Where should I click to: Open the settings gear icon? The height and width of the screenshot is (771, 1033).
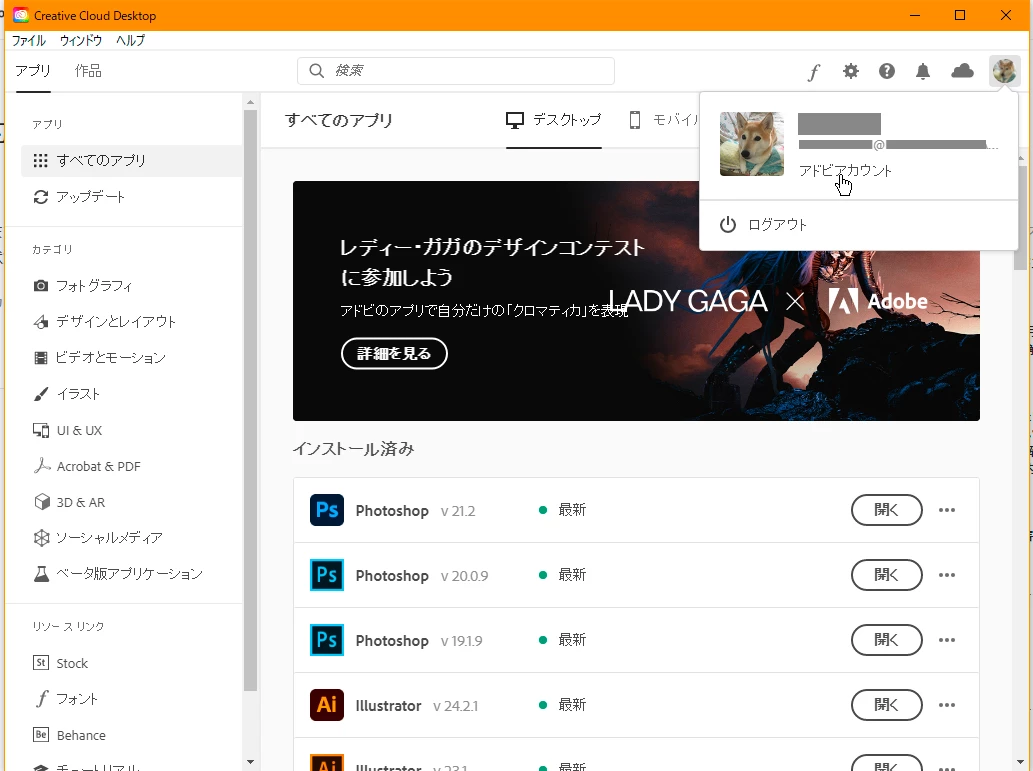click(x=851, y=71)
